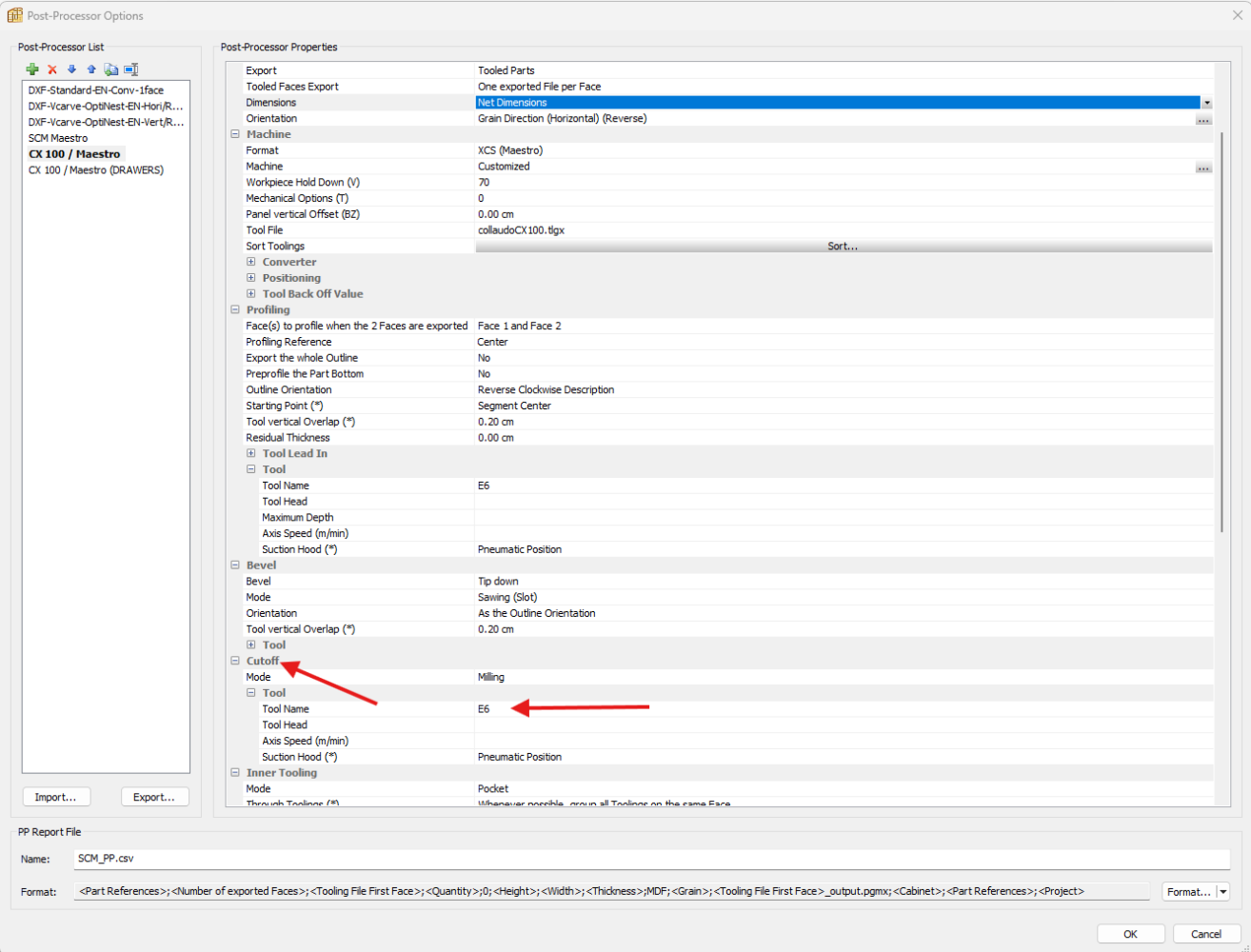Viewport: 1251px width, 952px height.
Task: Move selected post-processor down with blue arrow
Action: tap(71, 69)
